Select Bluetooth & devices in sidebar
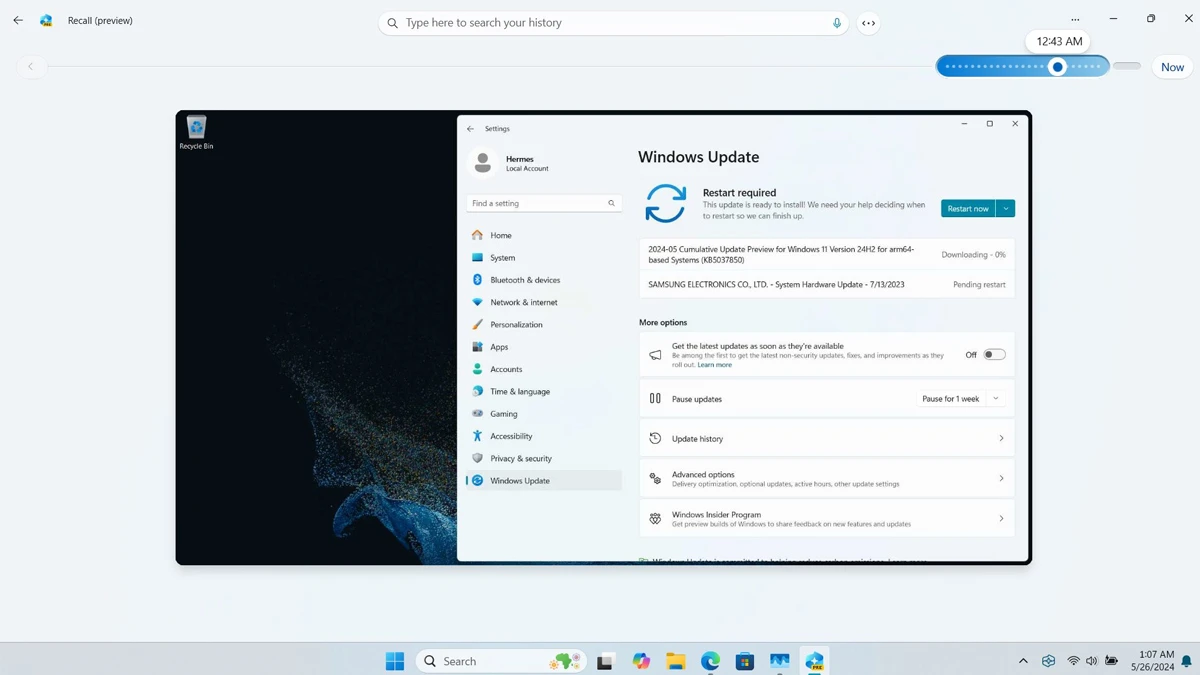This screenshot has height=675, width=1200. pyautogui.click(x=544, y=280)
